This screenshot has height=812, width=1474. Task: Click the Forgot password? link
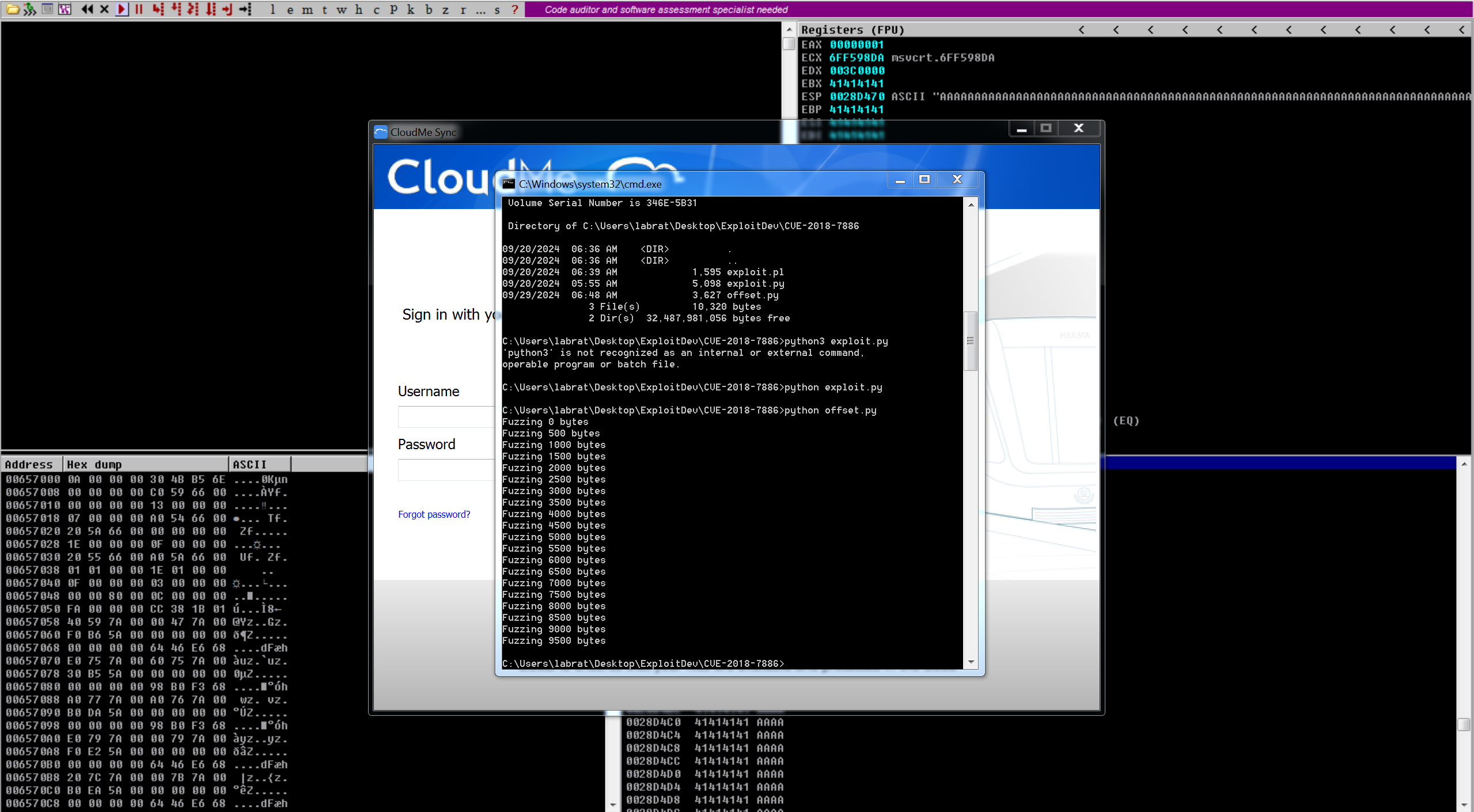(x=434, y=514)
